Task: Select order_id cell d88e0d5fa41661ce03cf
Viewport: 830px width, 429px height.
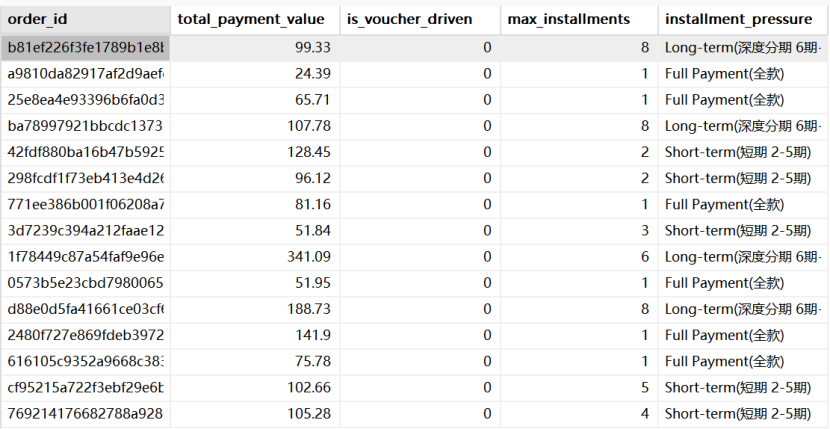Action: click(85, 309)
